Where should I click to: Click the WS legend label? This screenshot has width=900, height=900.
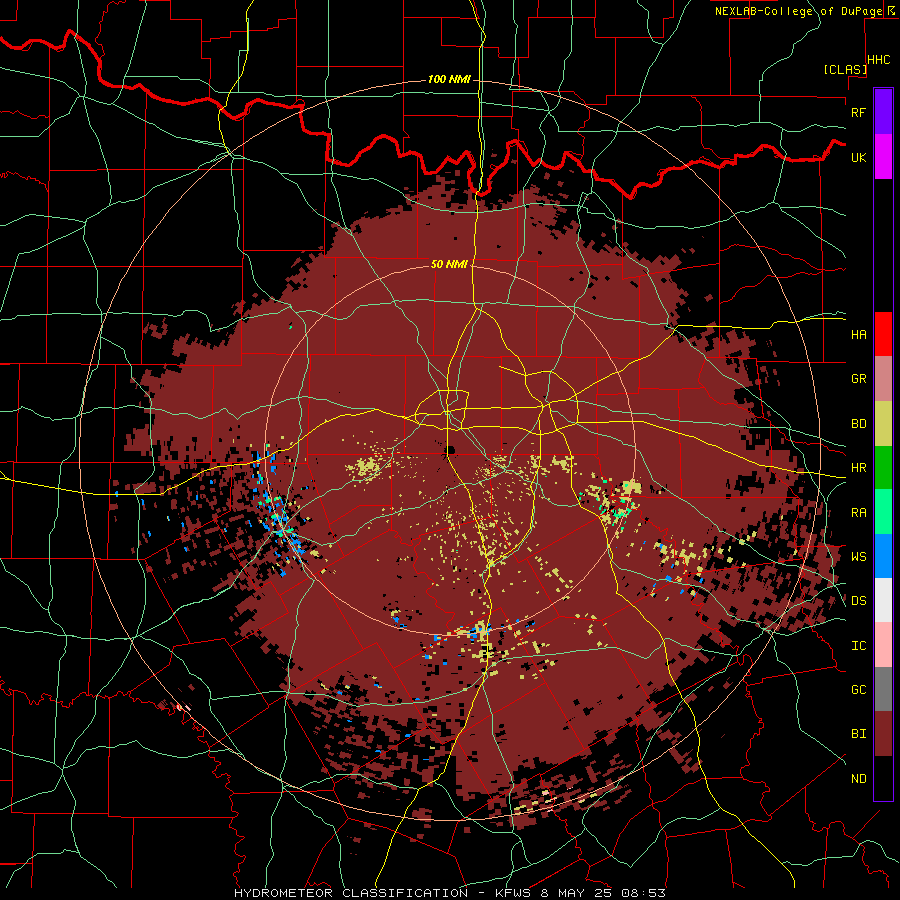click(x=858, y=557)
